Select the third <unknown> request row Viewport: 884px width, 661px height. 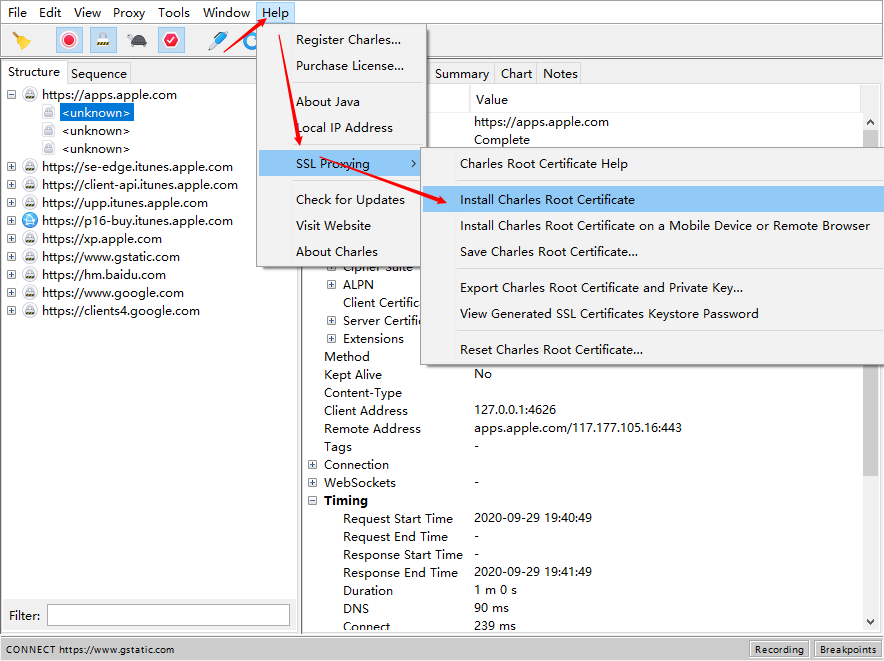96,149
